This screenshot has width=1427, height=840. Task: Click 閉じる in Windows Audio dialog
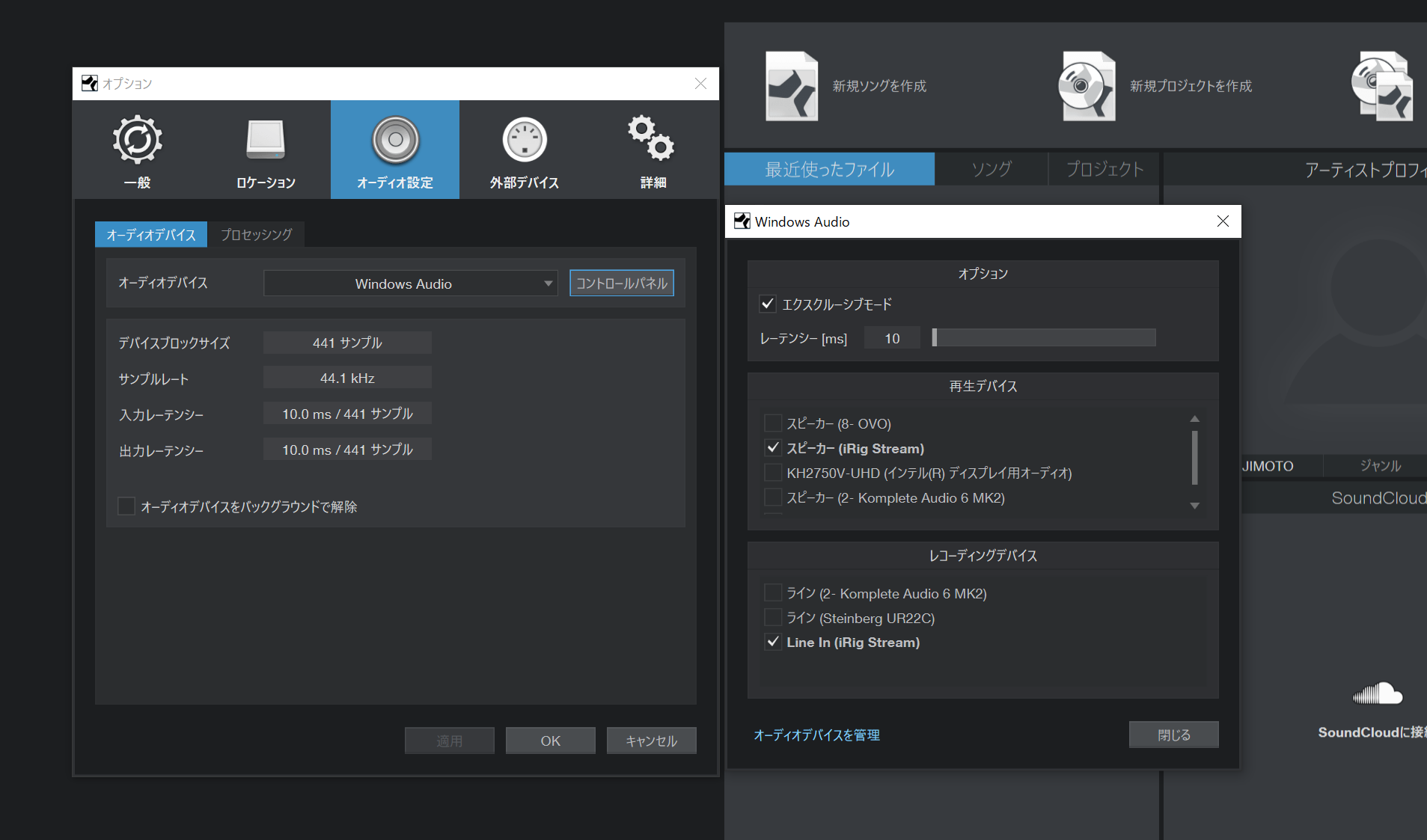[1174, 735]
